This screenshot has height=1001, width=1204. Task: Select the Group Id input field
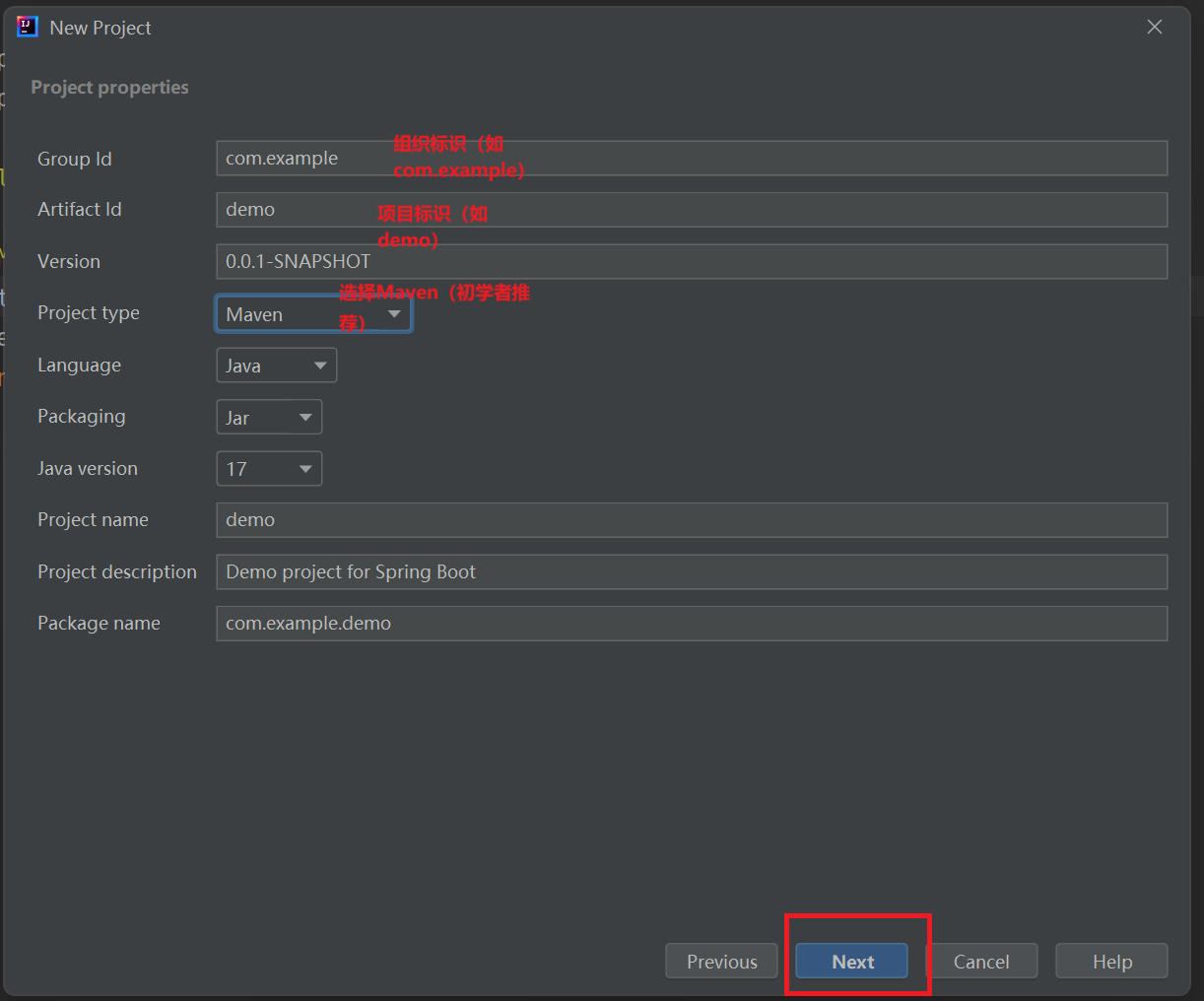690,158
